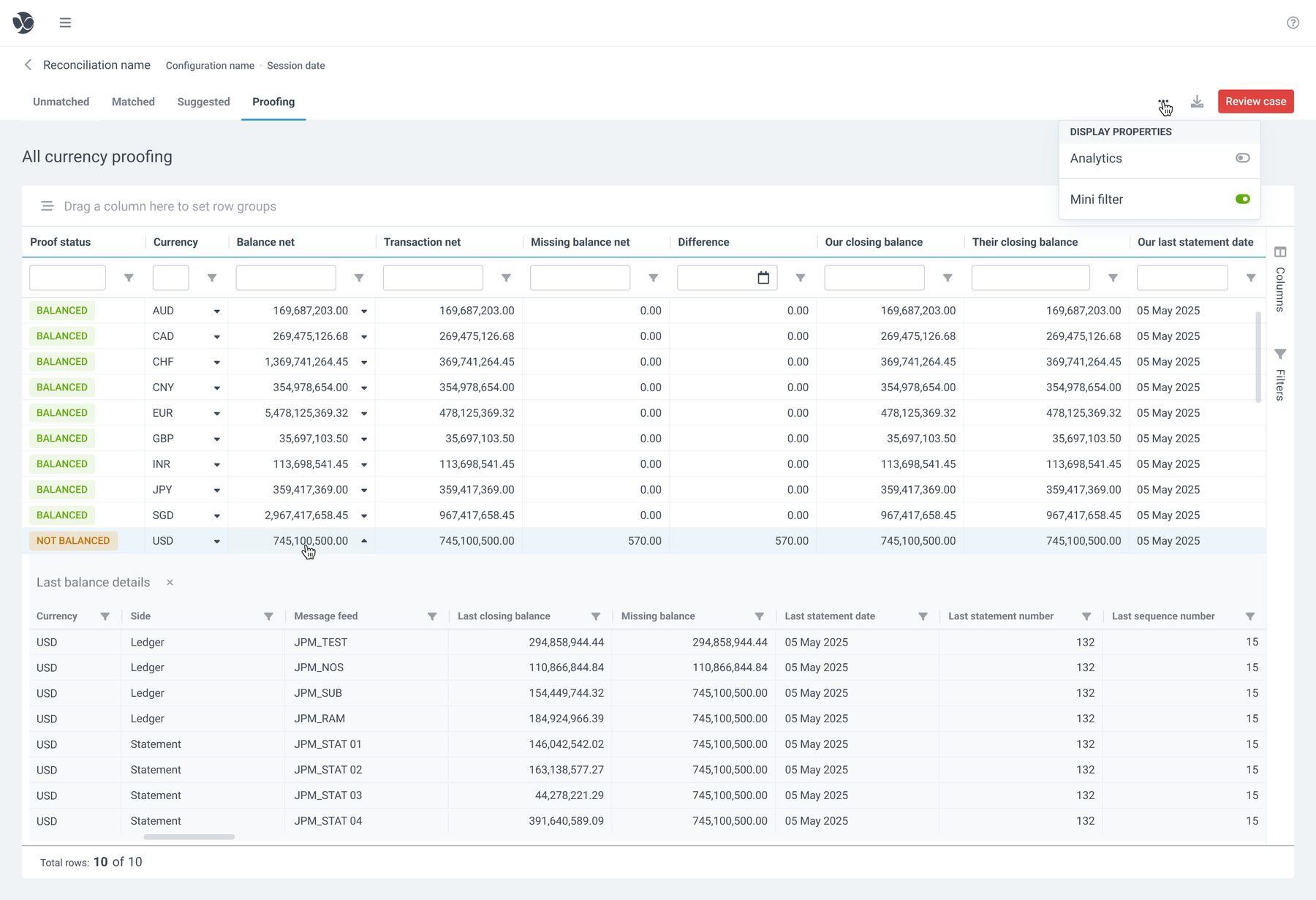Open filter icon for Proof status column
The height and width of the screenshot is (900, 1316).
(129, 278)
